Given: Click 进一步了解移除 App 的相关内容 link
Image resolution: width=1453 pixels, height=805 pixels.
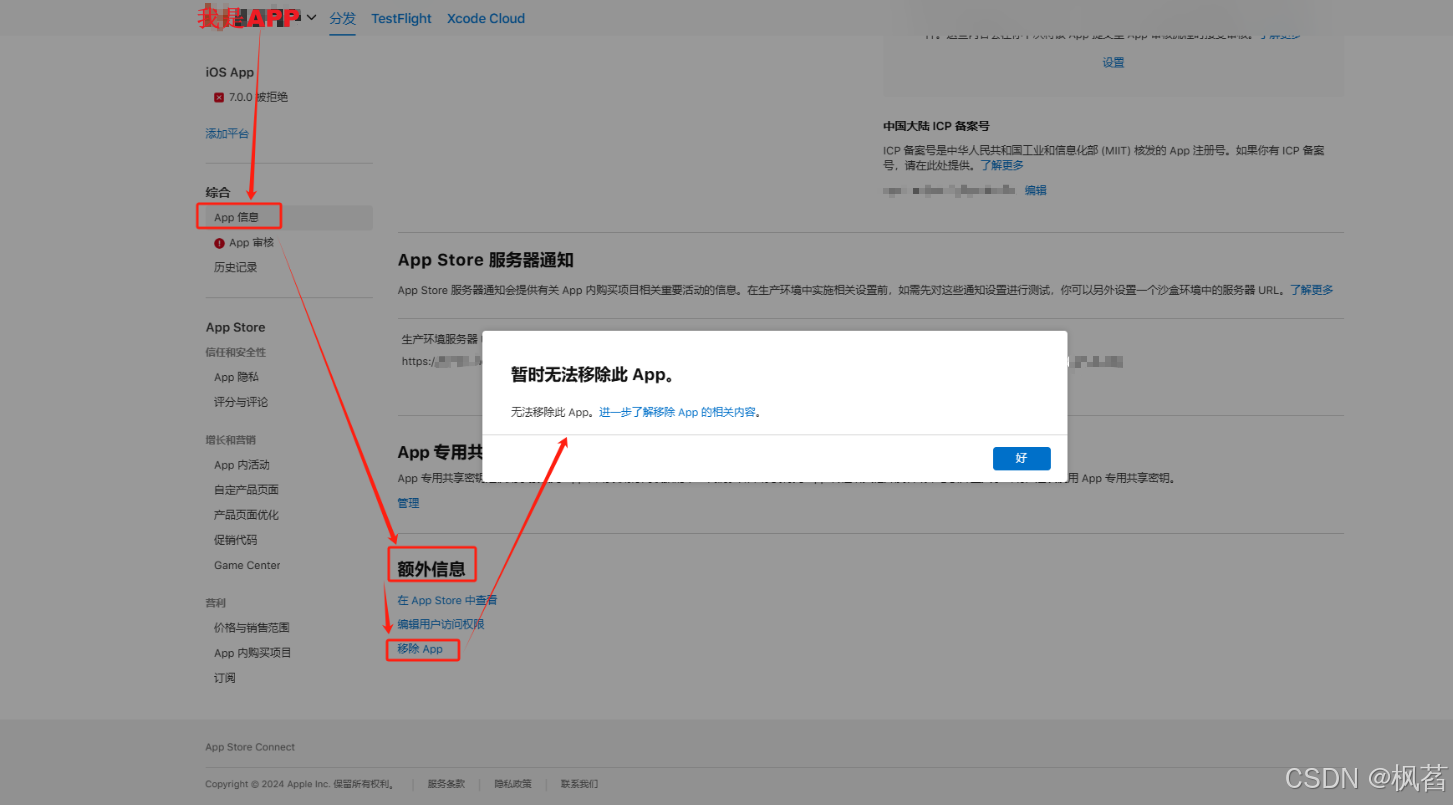Looking at the screenshot, I should click(677, 412).
